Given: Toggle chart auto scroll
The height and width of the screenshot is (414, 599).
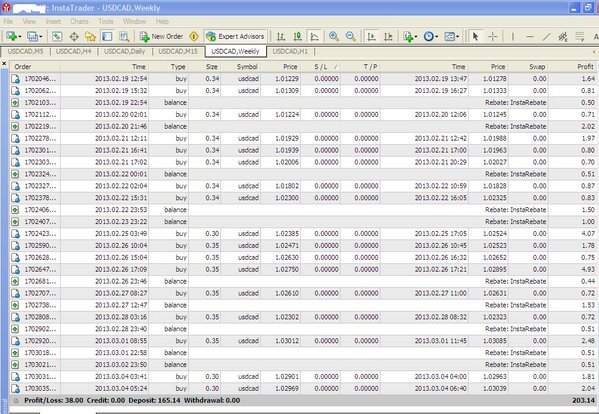Looking at the screenshot, I should pyautogui.click(x=371, y=36).
